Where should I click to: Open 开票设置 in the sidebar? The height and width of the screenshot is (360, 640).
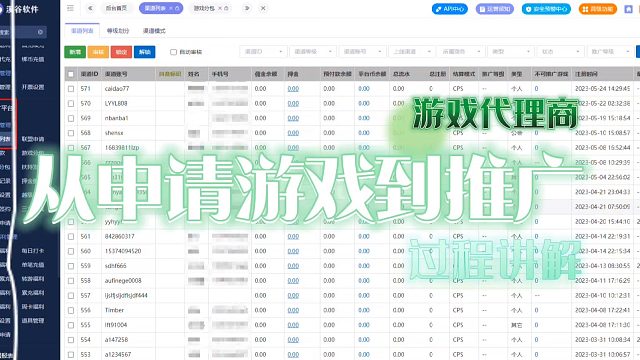pyautogui.click(x=33, y=87)
